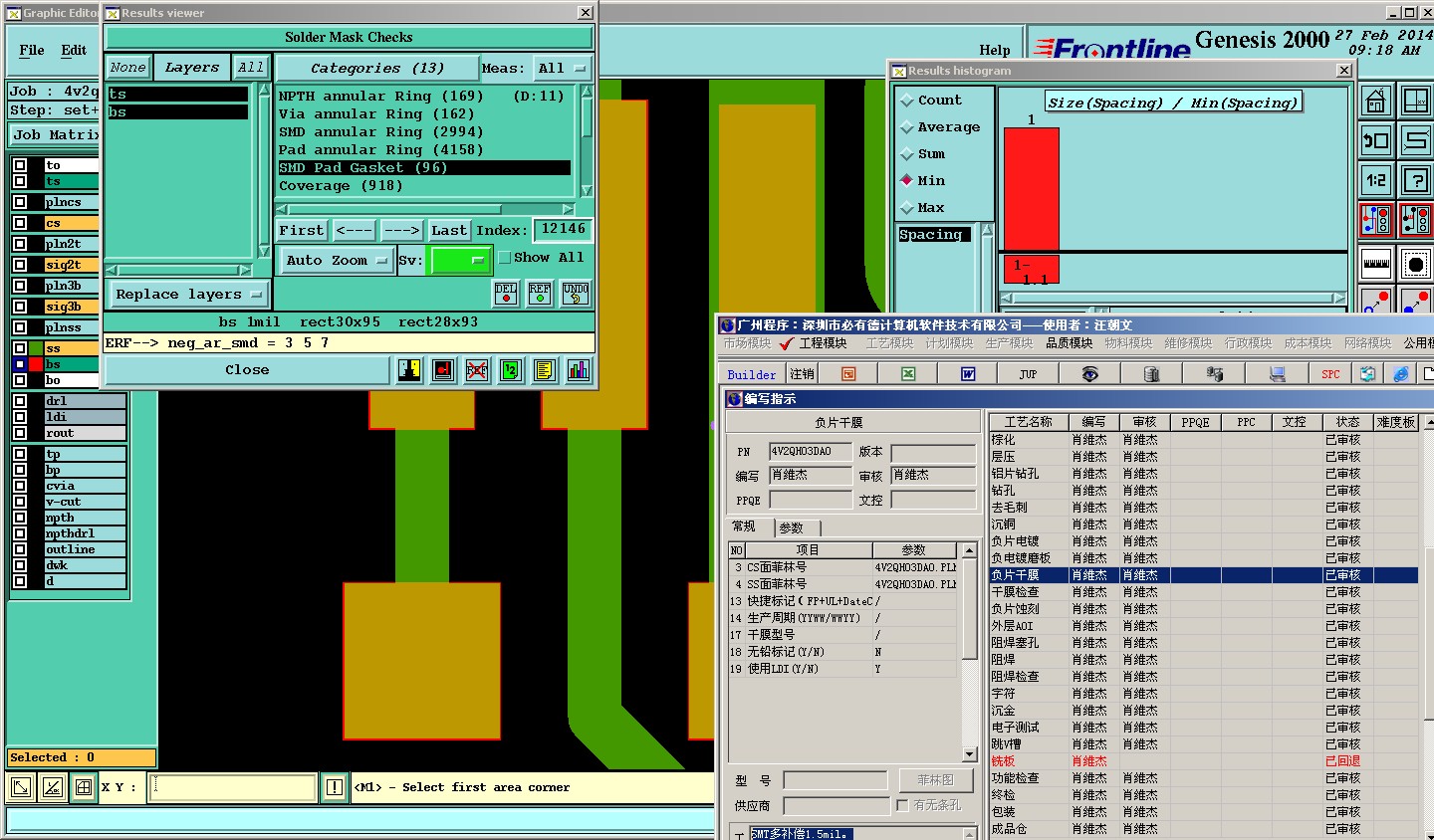Click the SPC button in Builder toolbar
The height and width of the screenshot is (840, 1434).
point(1331,374)
